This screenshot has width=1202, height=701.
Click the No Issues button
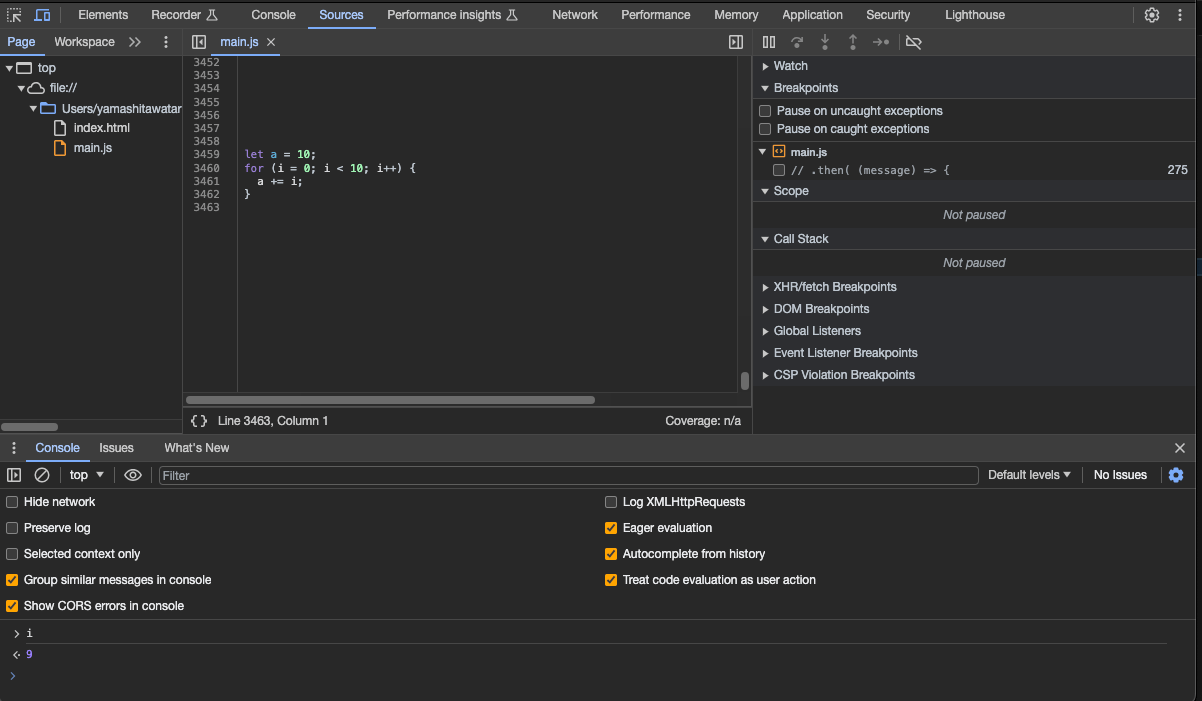coord(1120,475)
